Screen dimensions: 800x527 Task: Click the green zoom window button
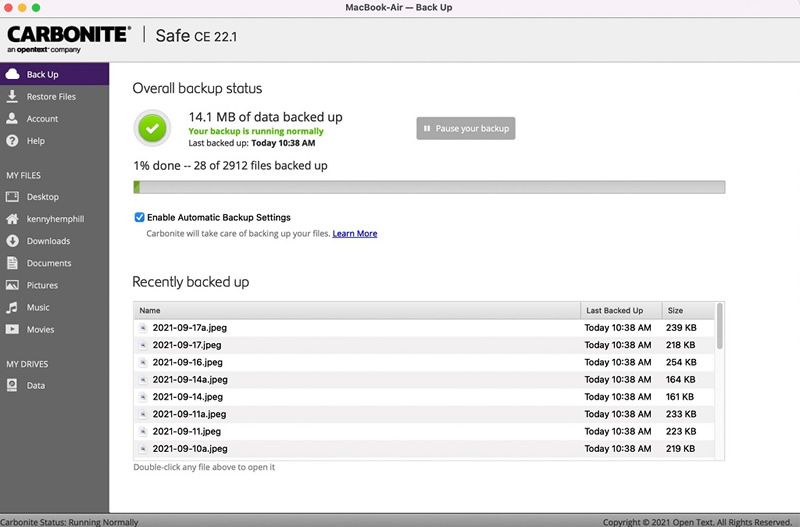[36, 8]
